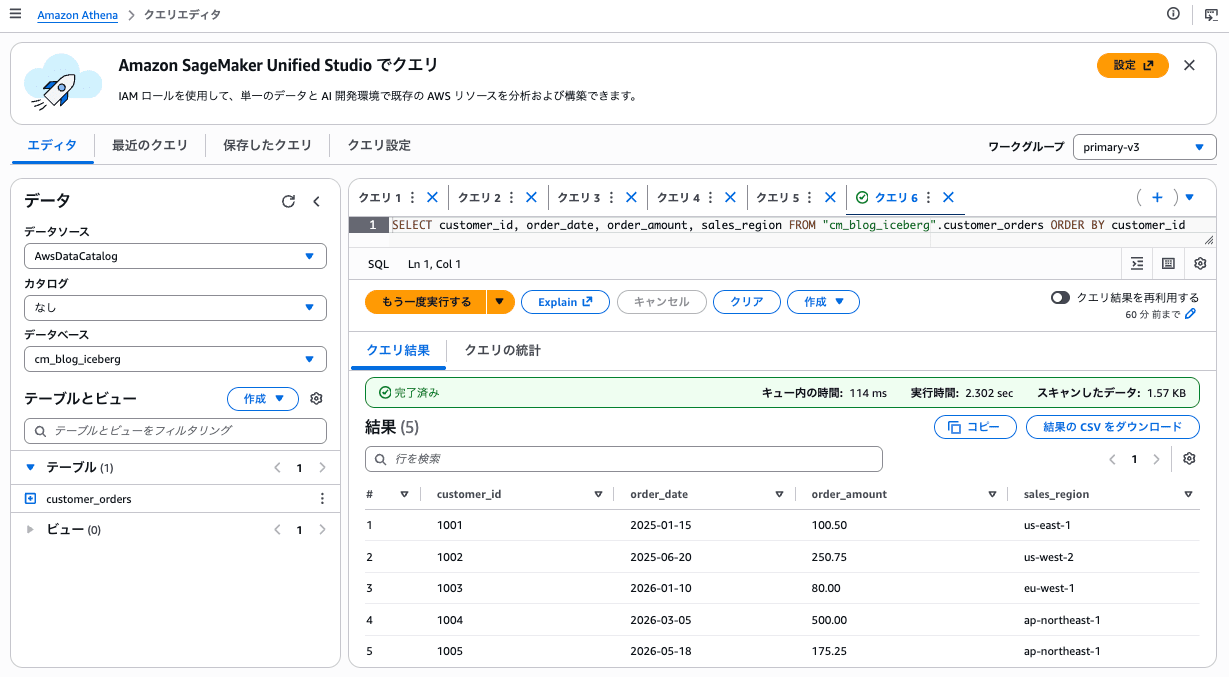Sort by customer_id column
Image resolution: width=1229 pixels, height=677 pixels.
coord(598,494)
